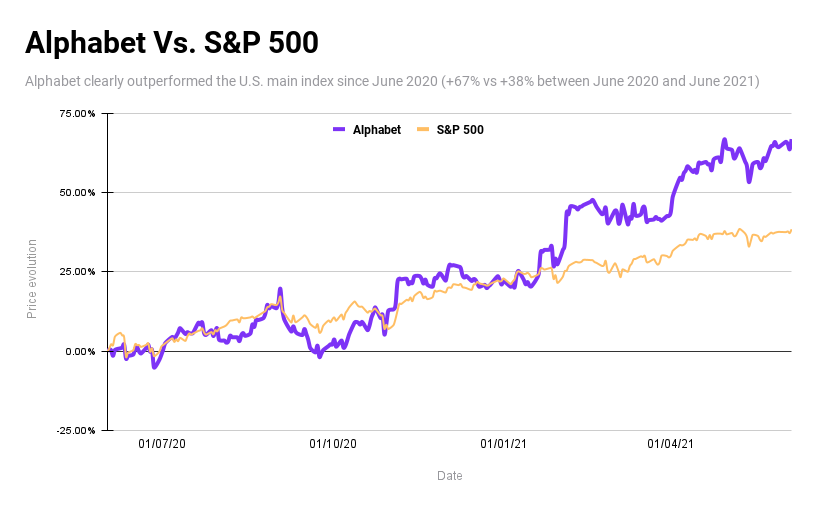The height and width of the screenshot is (508, 817).
Task: Click the purple Alphabet line's highest peak
Action: [724, 140]
